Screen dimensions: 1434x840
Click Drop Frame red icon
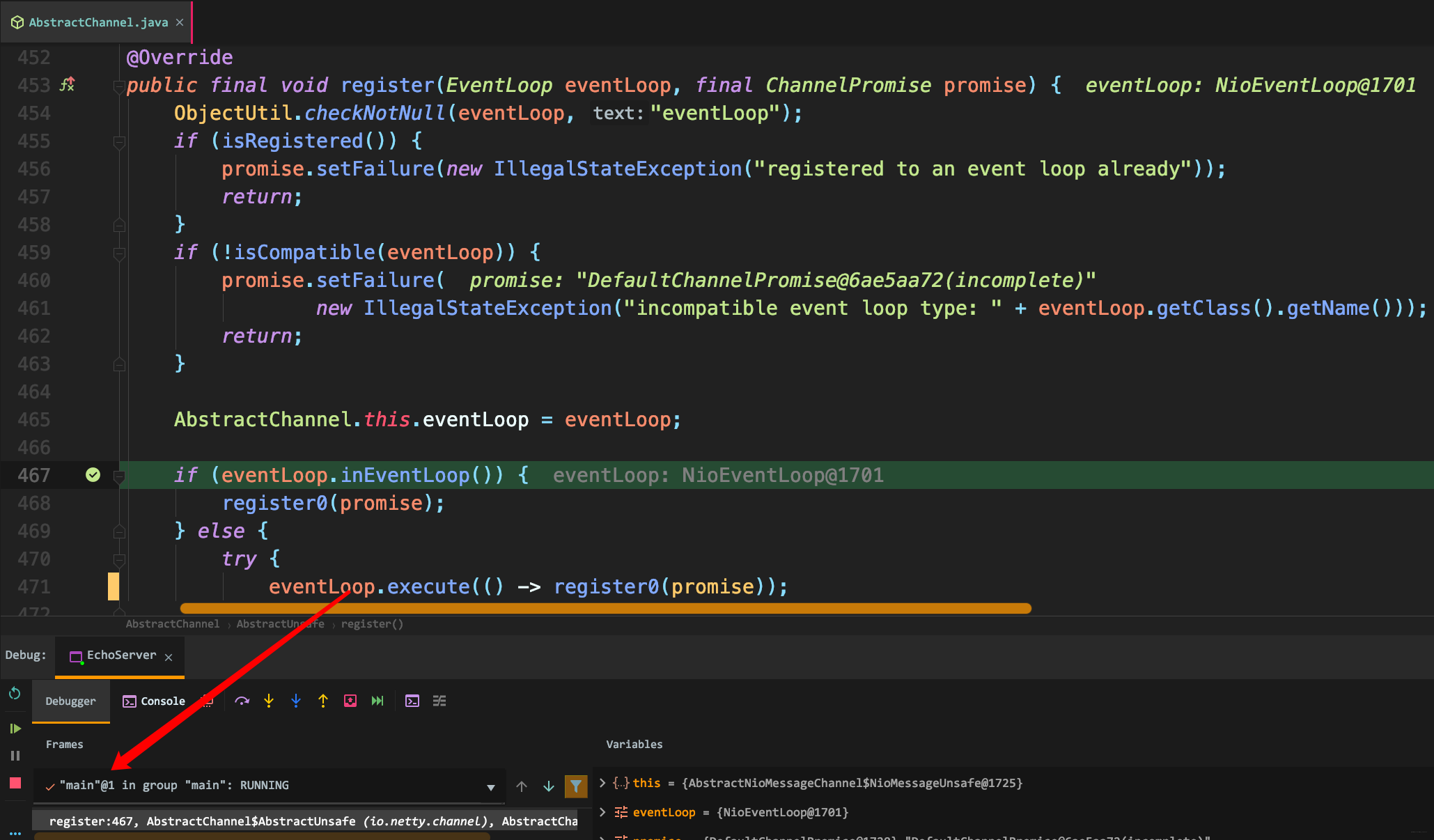[350, 701]
